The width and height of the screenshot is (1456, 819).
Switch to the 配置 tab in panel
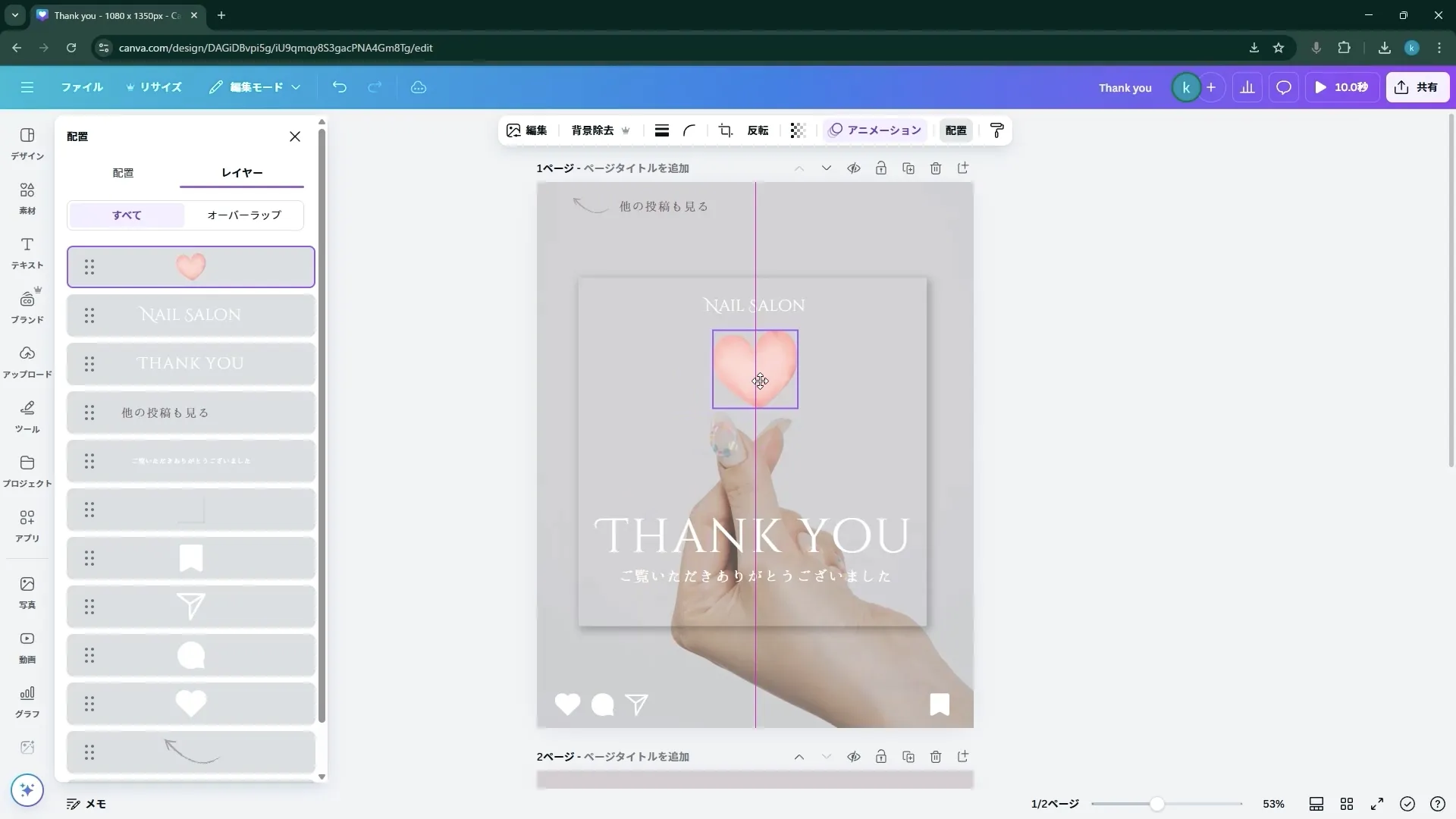(123, 173)
